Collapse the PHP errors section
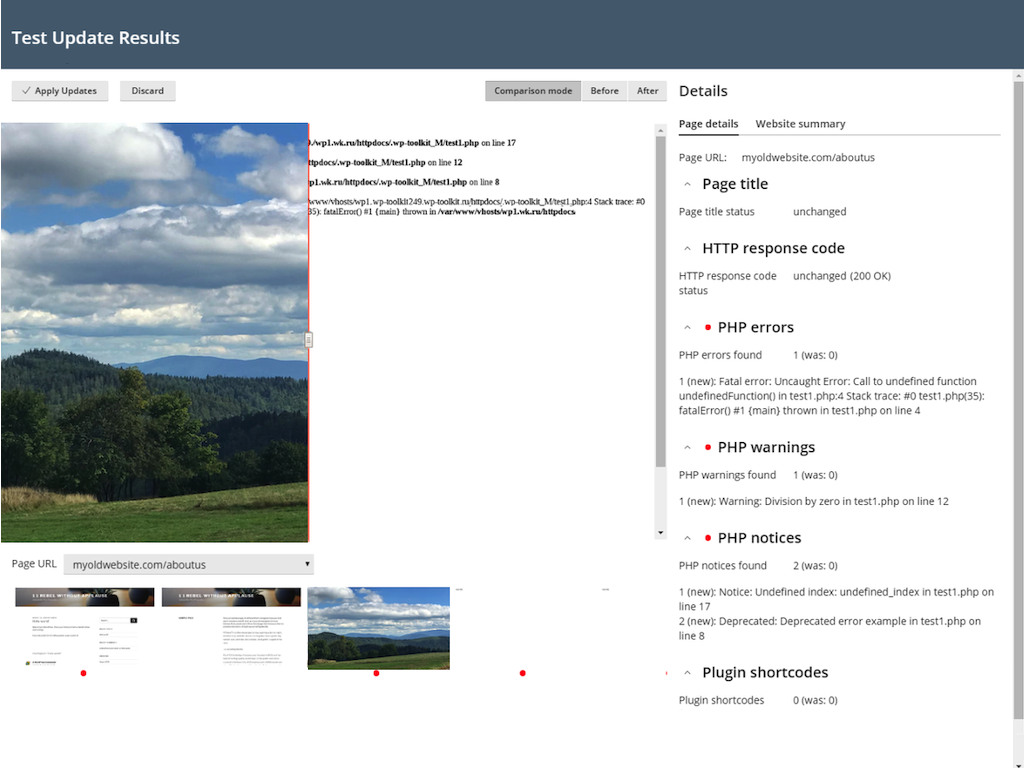 pyautogui.click(x=686, y=326)
